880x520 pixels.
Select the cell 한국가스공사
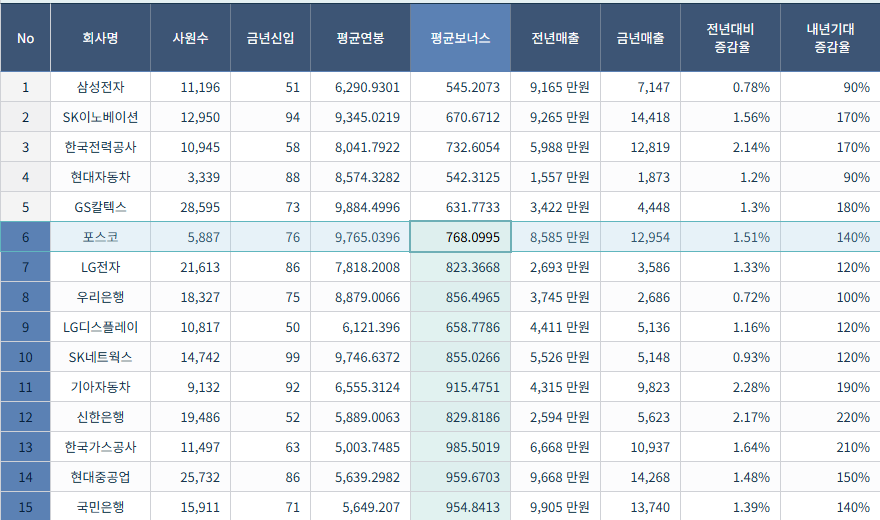(x=100, y=447)
